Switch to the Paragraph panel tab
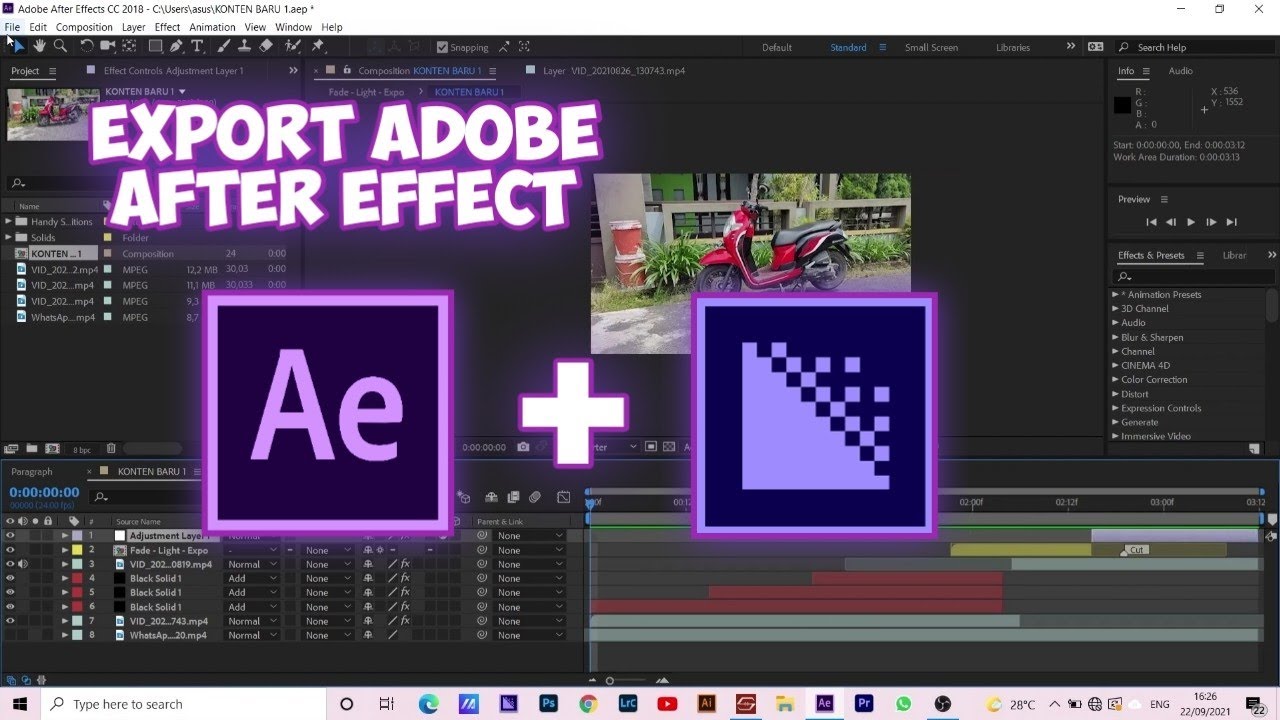Viewport: 1280px width, 720px height. click(32, 471)
